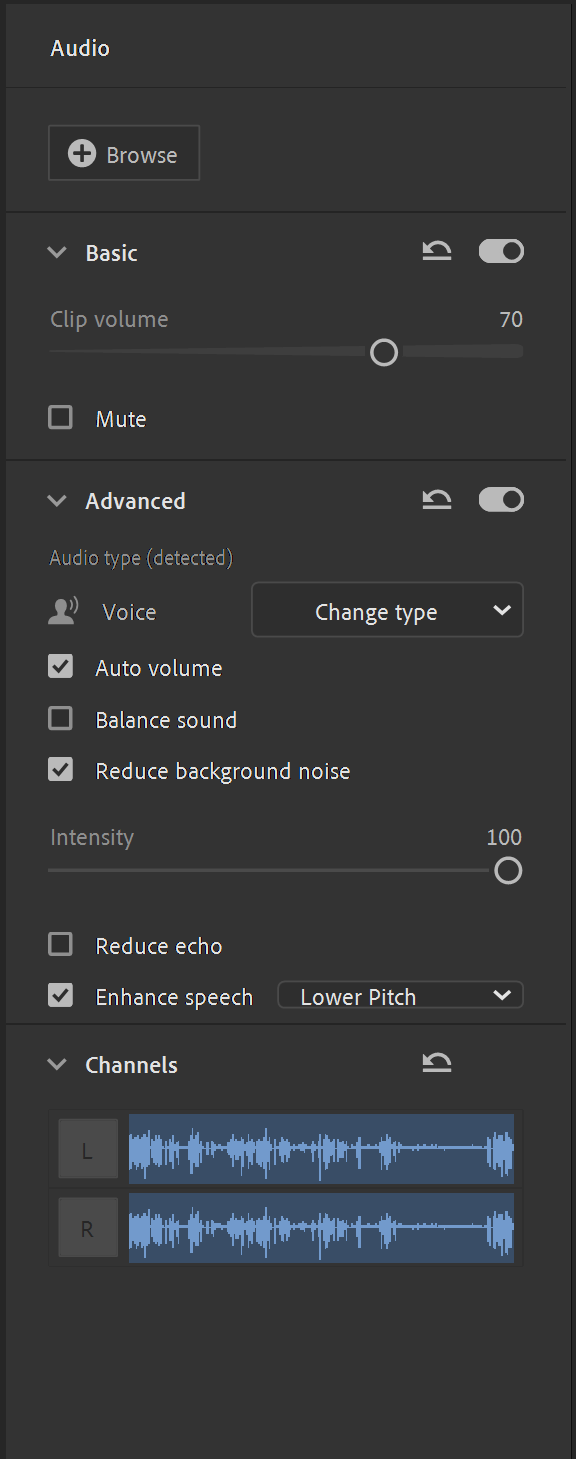The height and width of the screenshot is (1459, 576).
Task: Open the Change type dropdown
Action: (387, 611)
